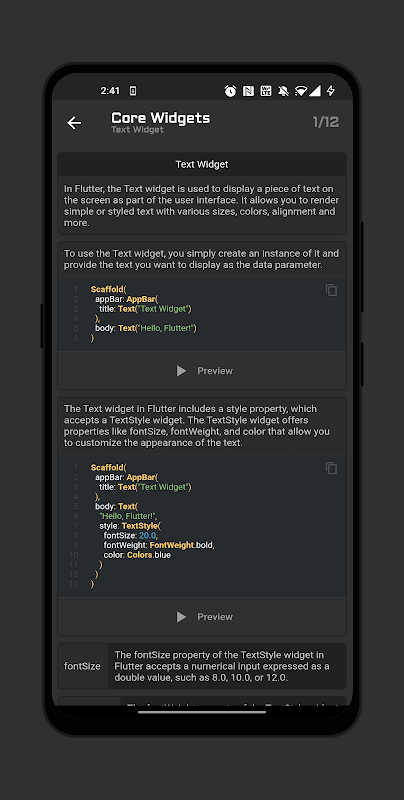Tap the Text Widget subtitle
Viewport: 404px width, 800px height.
(x=137, y=130)
